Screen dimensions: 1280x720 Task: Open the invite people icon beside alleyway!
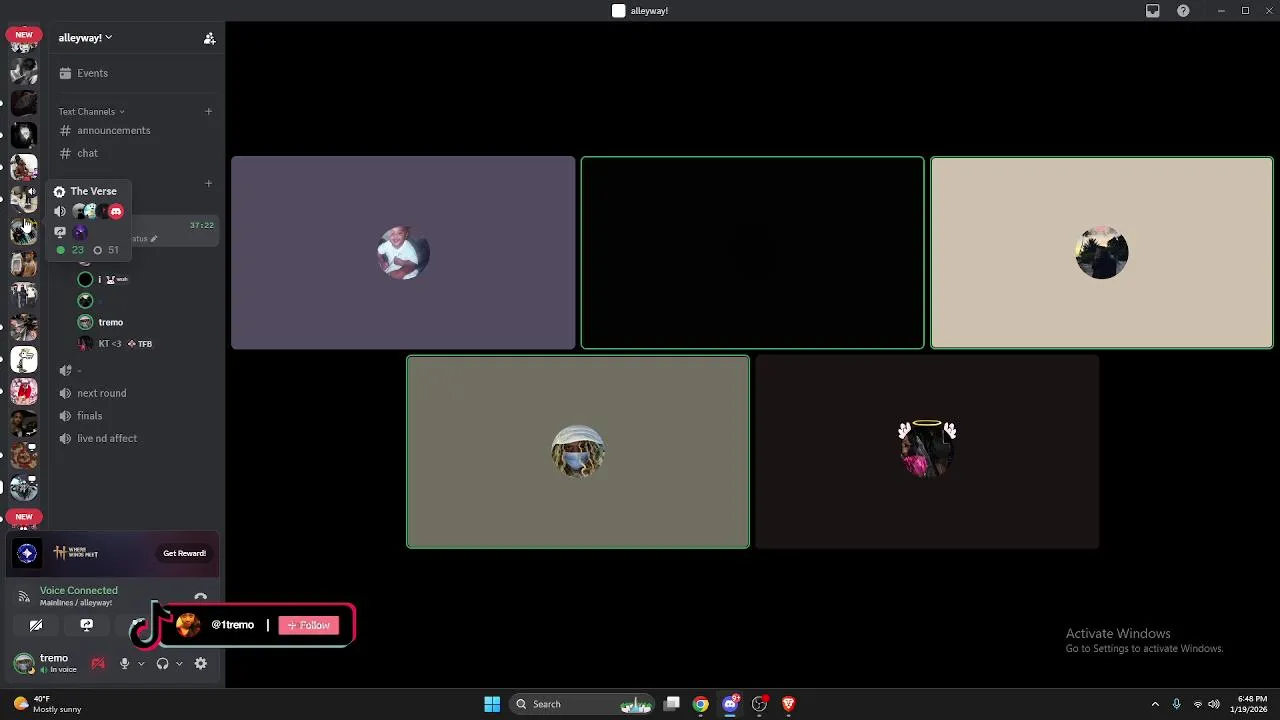(209, 38)
